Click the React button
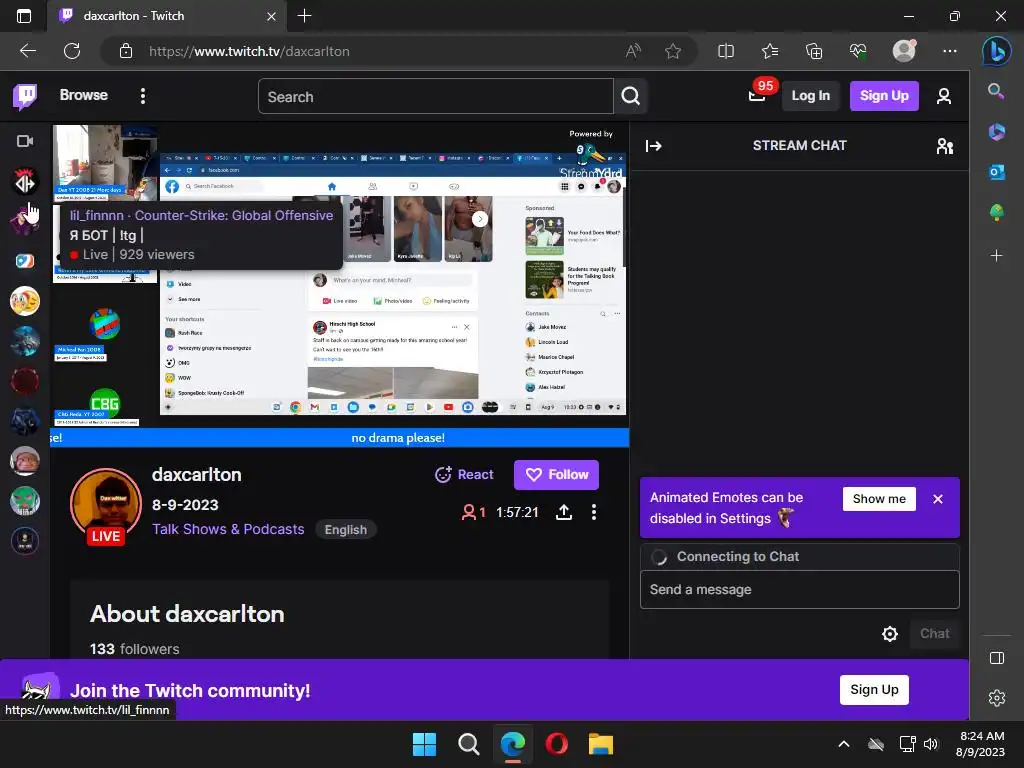 tap(464, 475)
